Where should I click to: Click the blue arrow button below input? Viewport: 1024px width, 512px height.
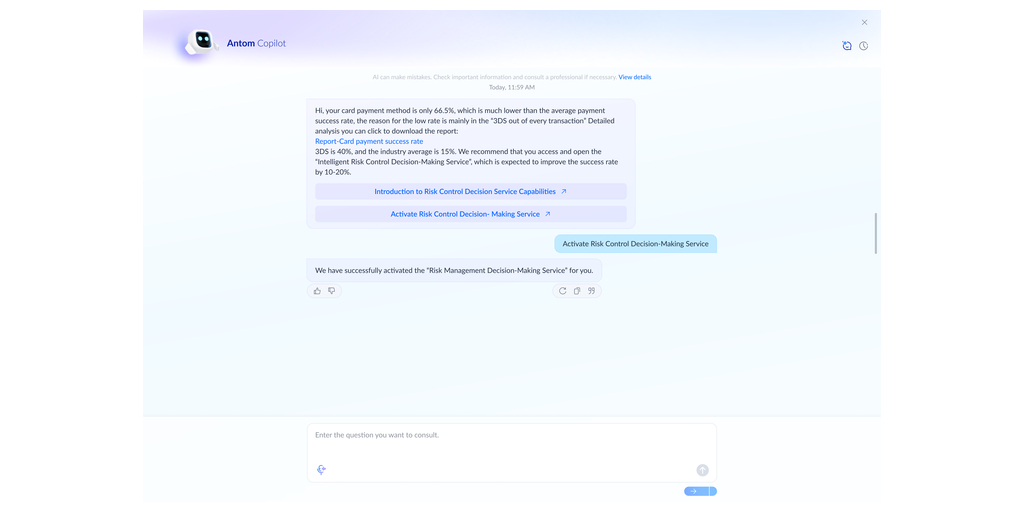click(x=695, y=491)
